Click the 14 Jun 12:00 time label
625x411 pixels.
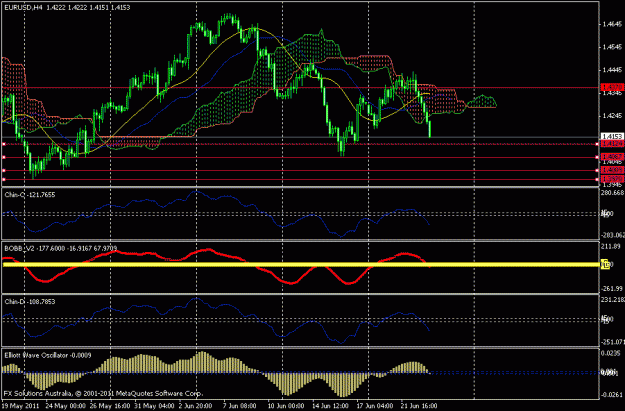(x=330, y=406)
